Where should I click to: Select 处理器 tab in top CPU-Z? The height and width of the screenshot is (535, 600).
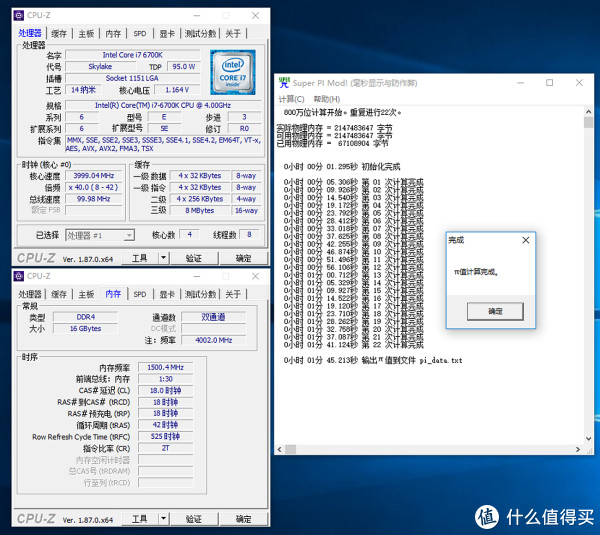point(30,33)
